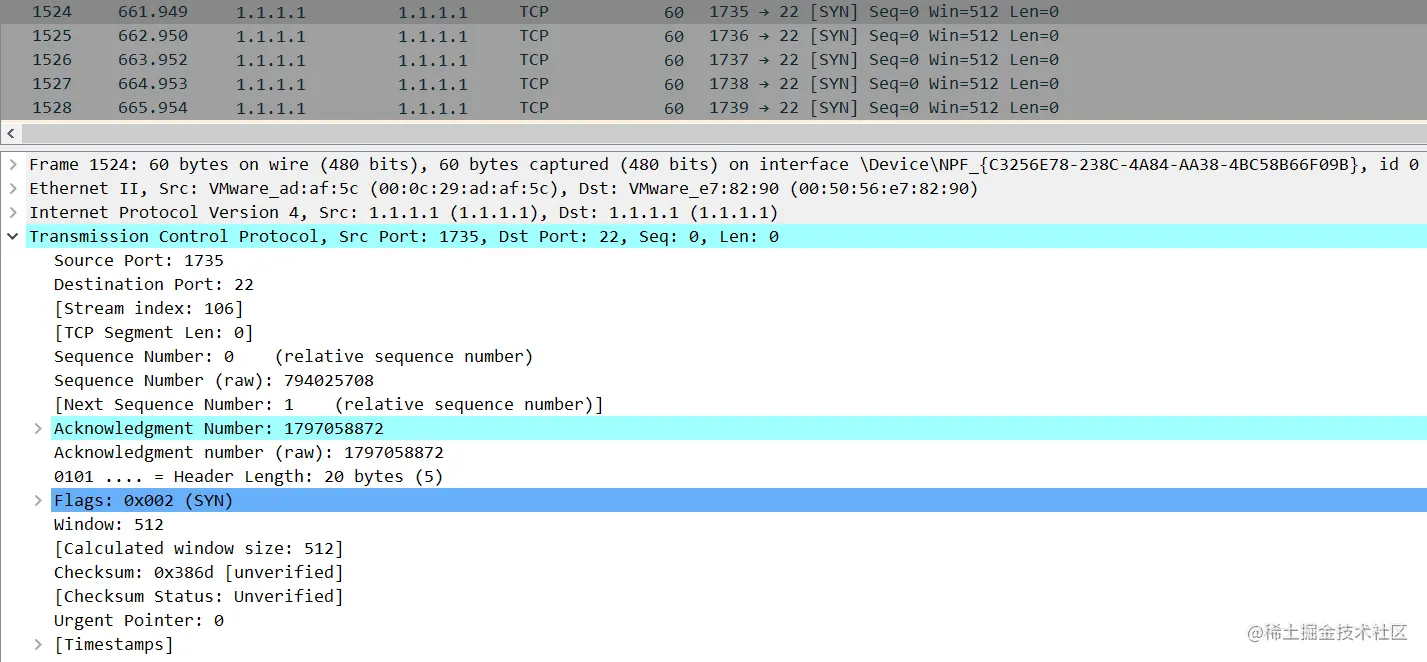Click the horizontal scrollbar left arrow
1427x662 pixels.
[x=11, y=134]
